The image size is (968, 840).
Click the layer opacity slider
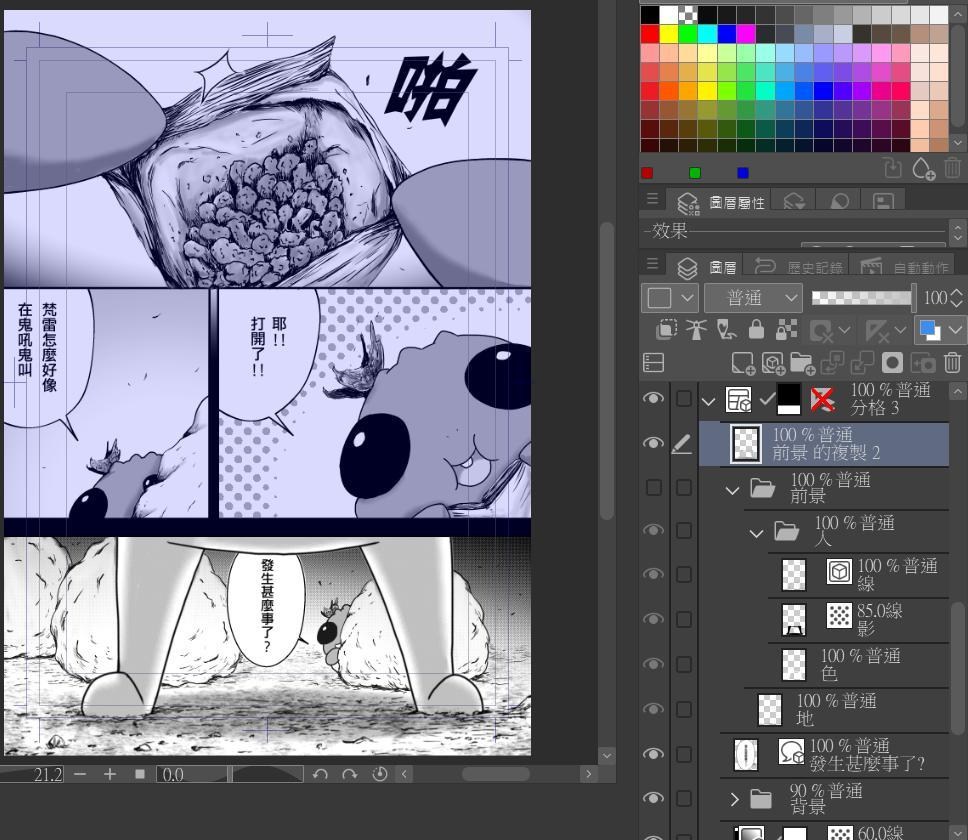[863, 298]
